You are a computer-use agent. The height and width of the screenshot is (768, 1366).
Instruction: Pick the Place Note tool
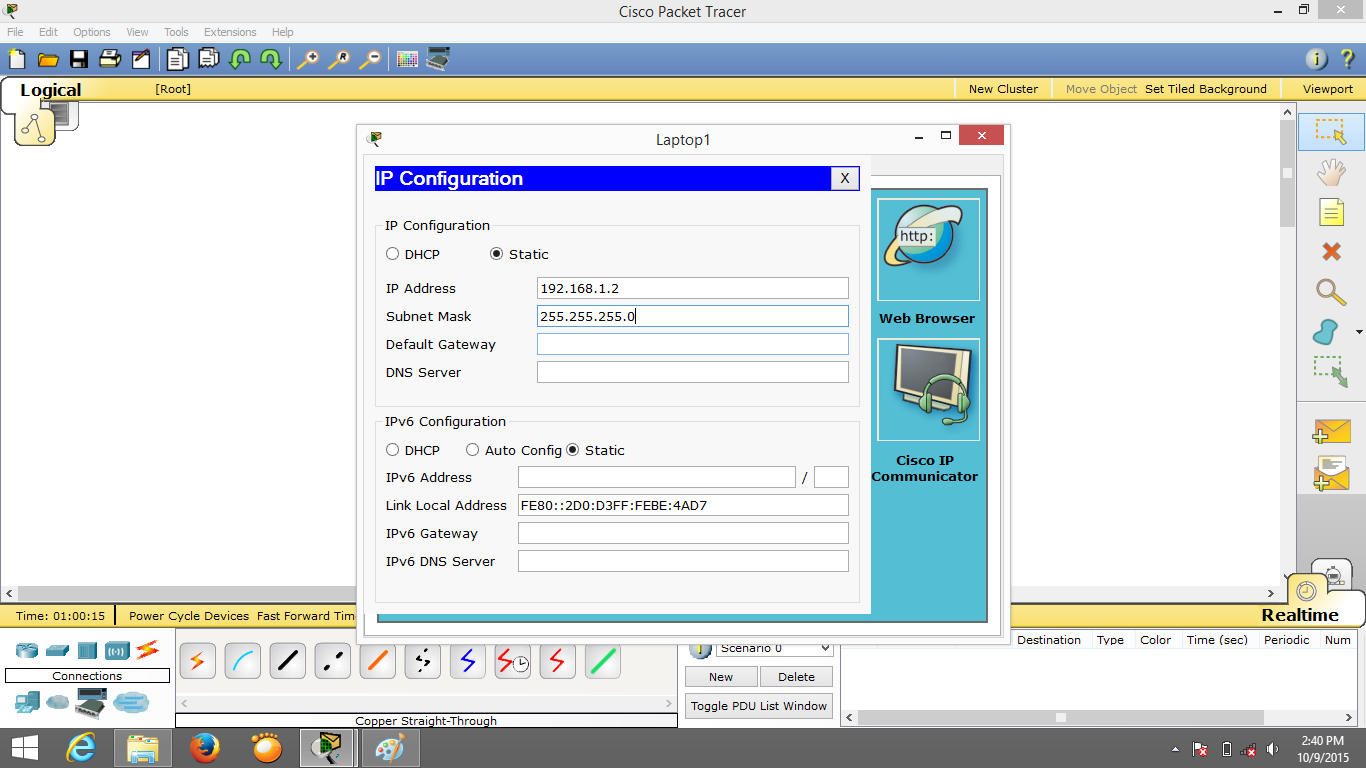pos(1330,212)
